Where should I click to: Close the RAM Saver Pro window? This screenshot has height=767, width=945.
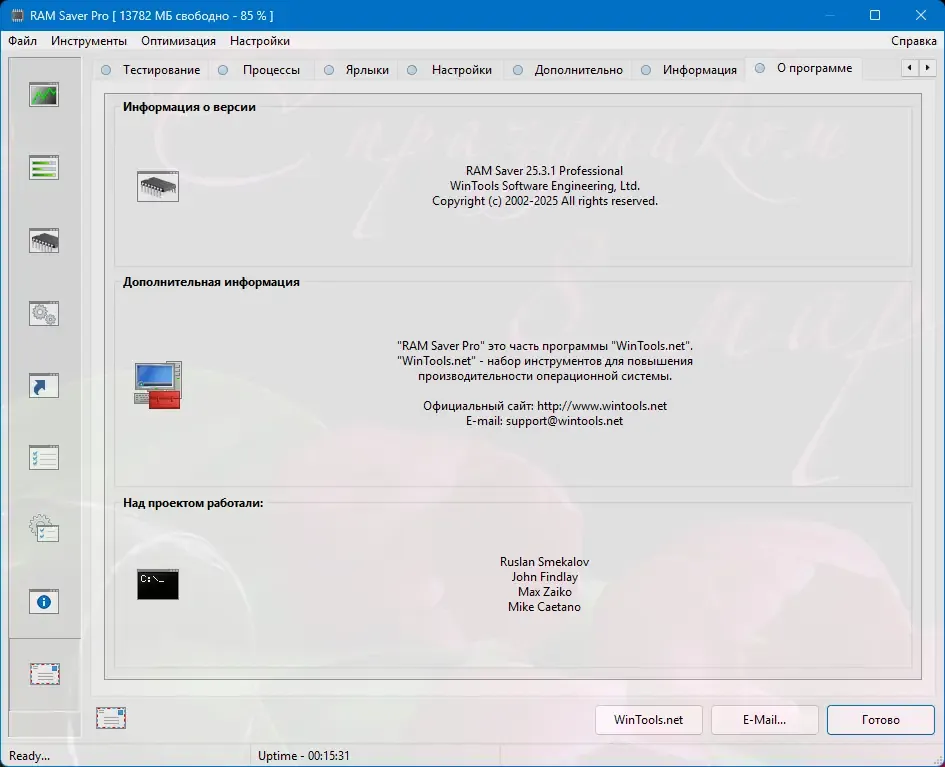(x=921, y=16)
